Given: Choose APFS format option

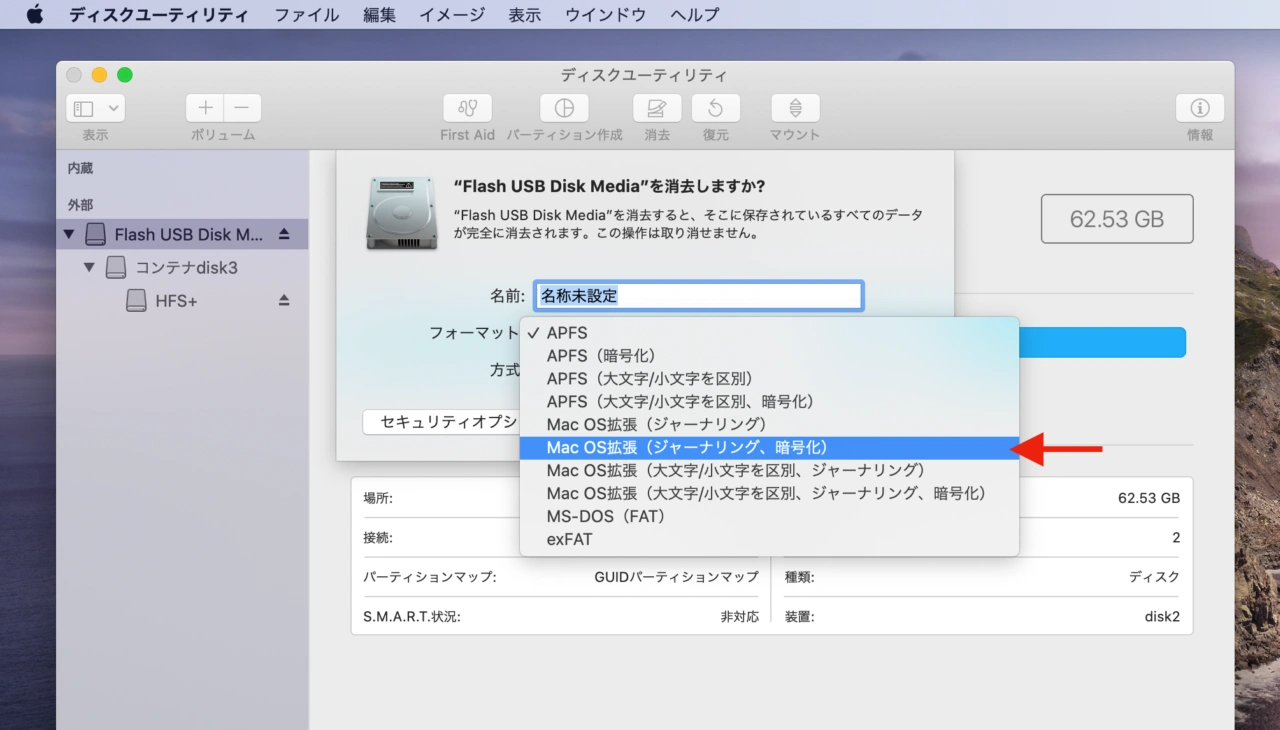Looking at the screenshot, I should coord(769,332).
